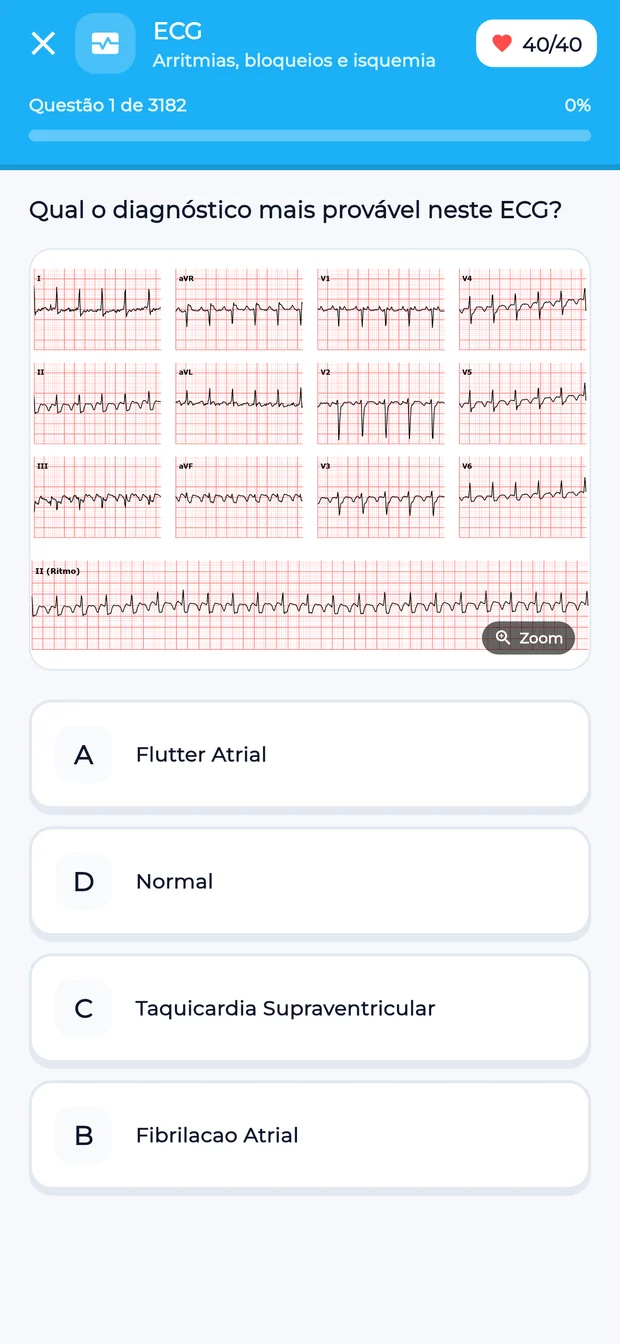
Task: Choose Flutter Atrial as the diagnosis
Action: (310, 755)
